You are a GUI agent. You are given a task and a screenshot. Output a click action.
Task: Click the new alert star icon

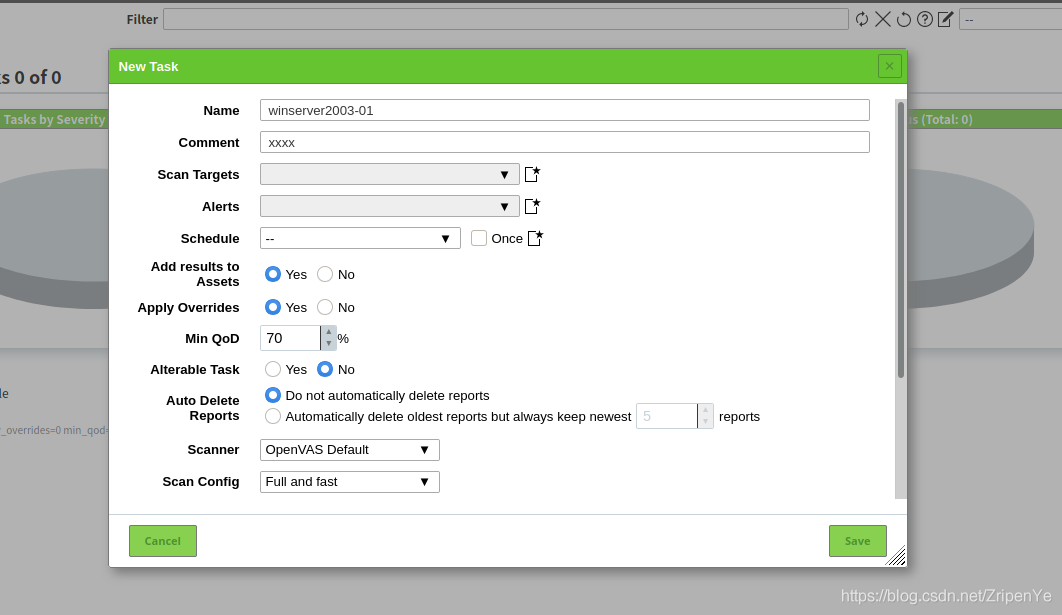[x=532, y=206]
